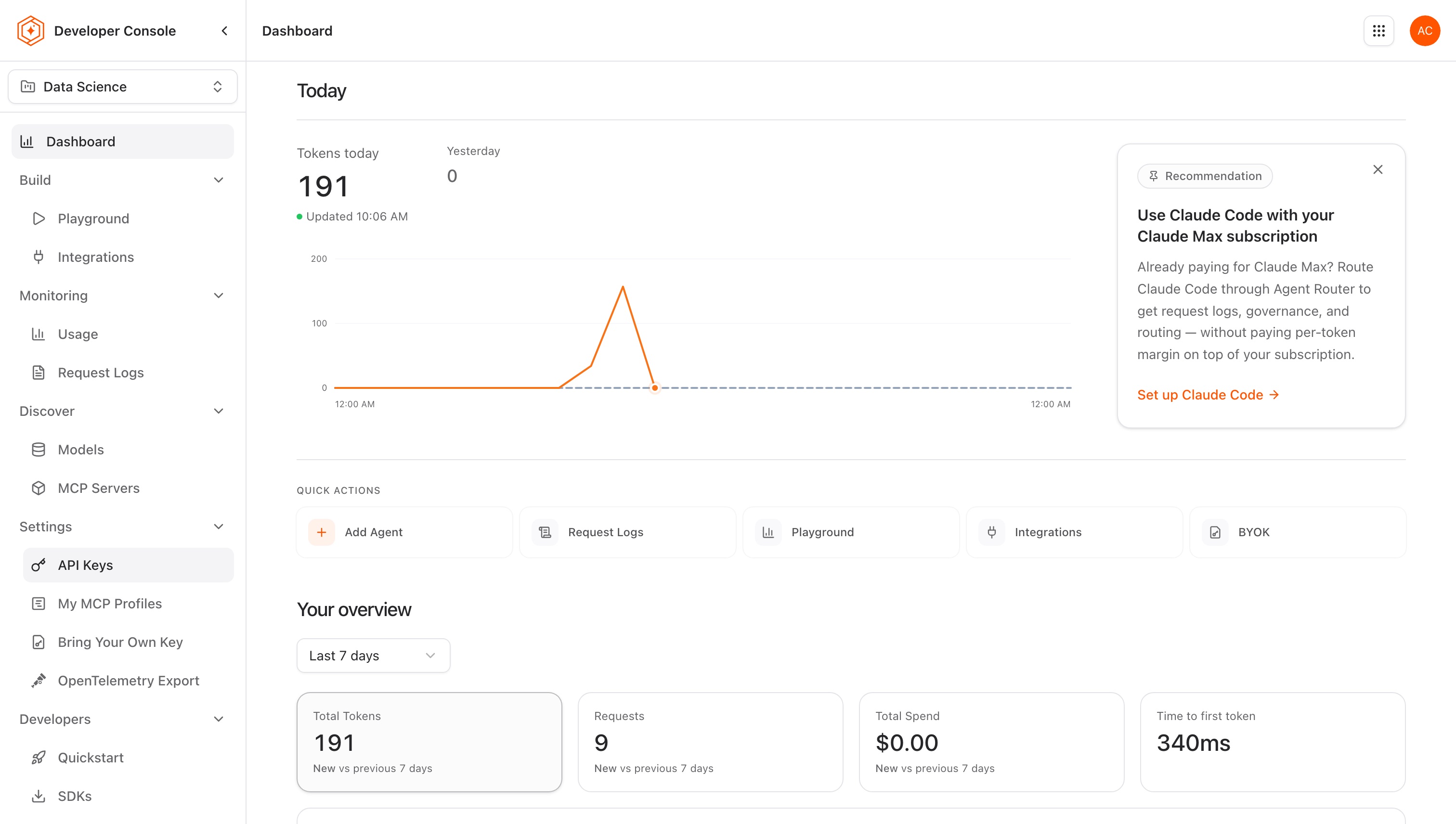Image resolution: width=1456 pixels, height=824 pixels.
Task: Click the orange plus icon on Add Agent
Action: (x=322, y=532)
